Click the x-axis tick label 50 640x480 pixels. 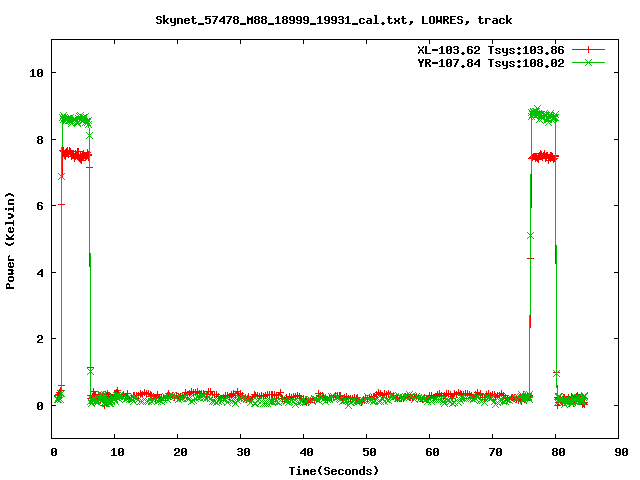(x=369, y=452)
